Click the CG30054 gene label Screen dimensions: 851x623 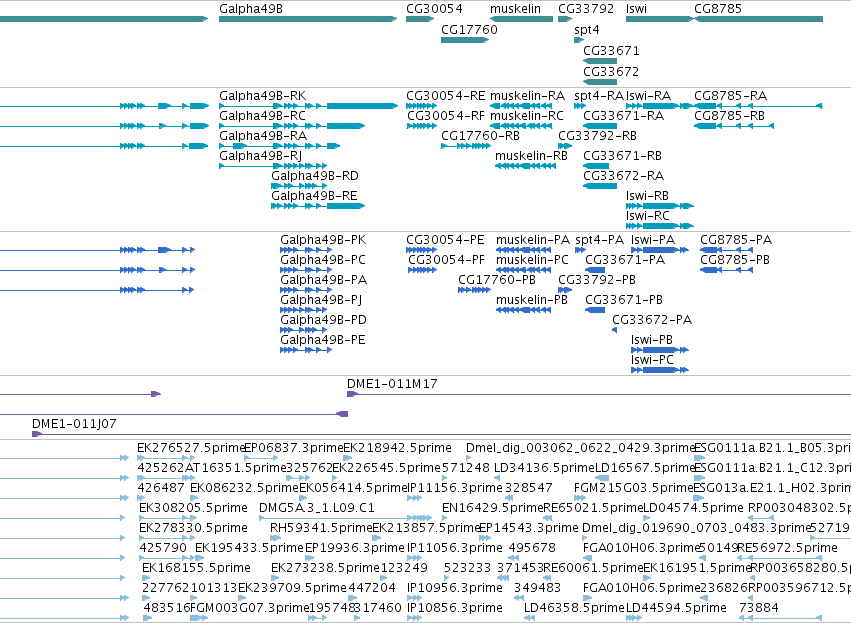tap(434, 9)
